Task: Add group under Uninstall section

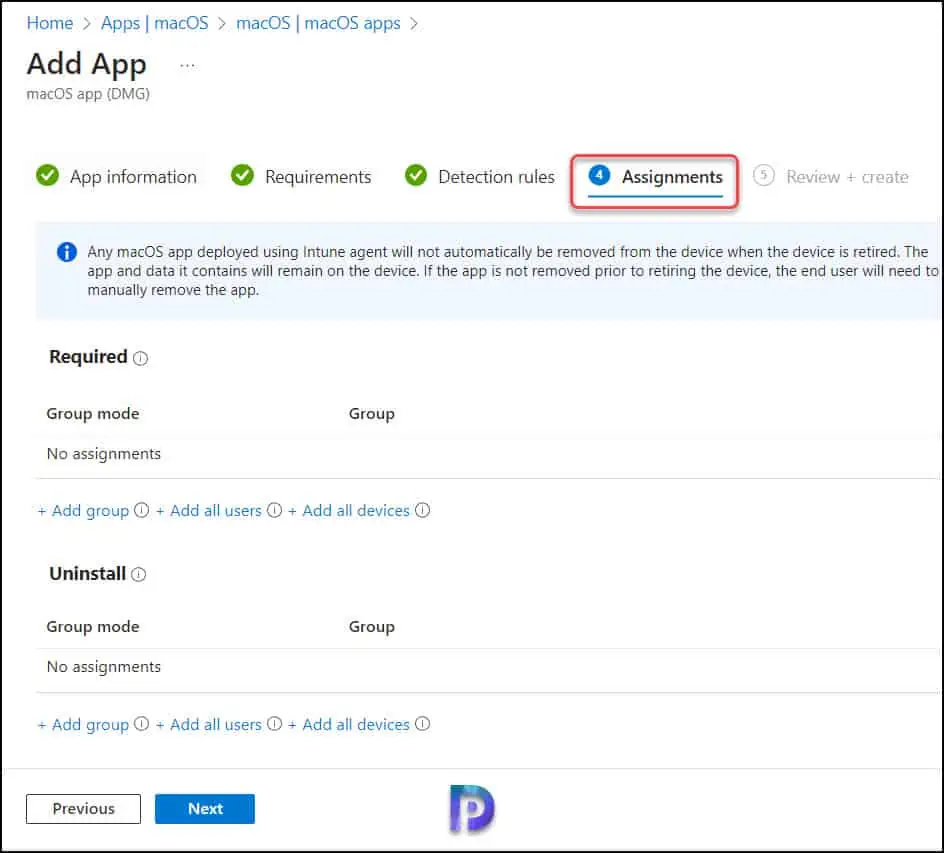Action: (x=84, y=724)
